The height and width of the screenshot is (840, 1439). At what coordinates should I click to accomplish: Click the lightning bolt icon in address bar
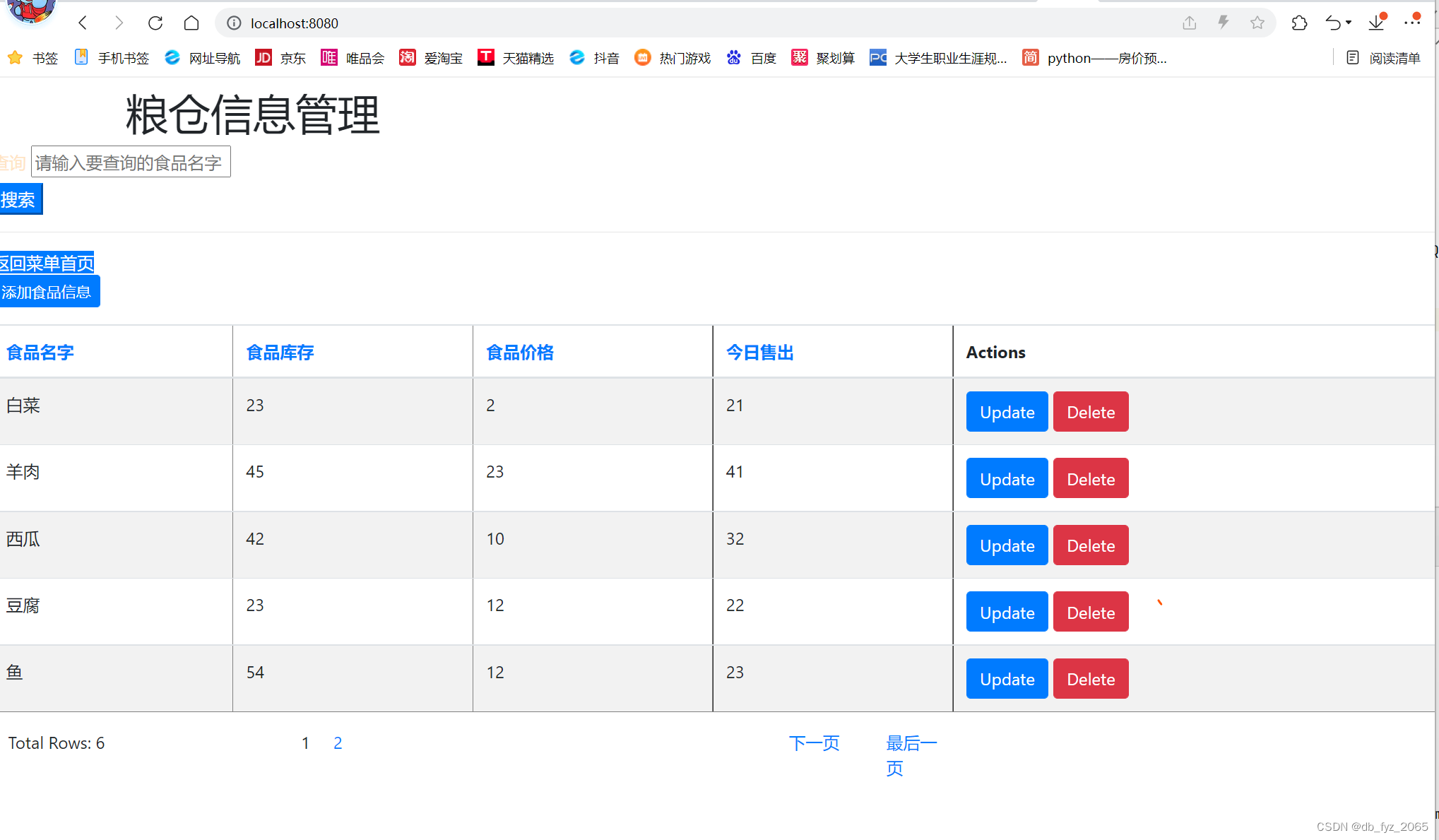(x=1224, y=23)
